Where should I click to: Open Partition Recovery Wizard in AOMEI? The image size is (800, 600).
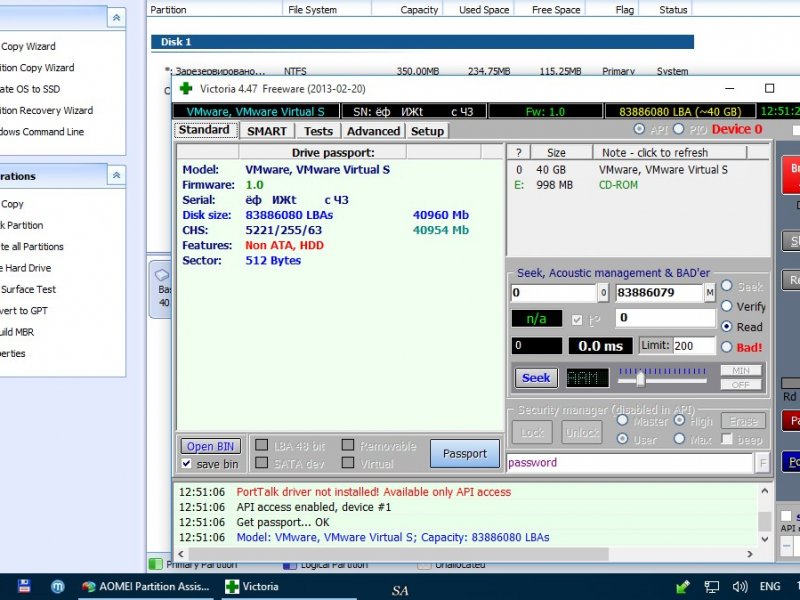pos(46,111)
